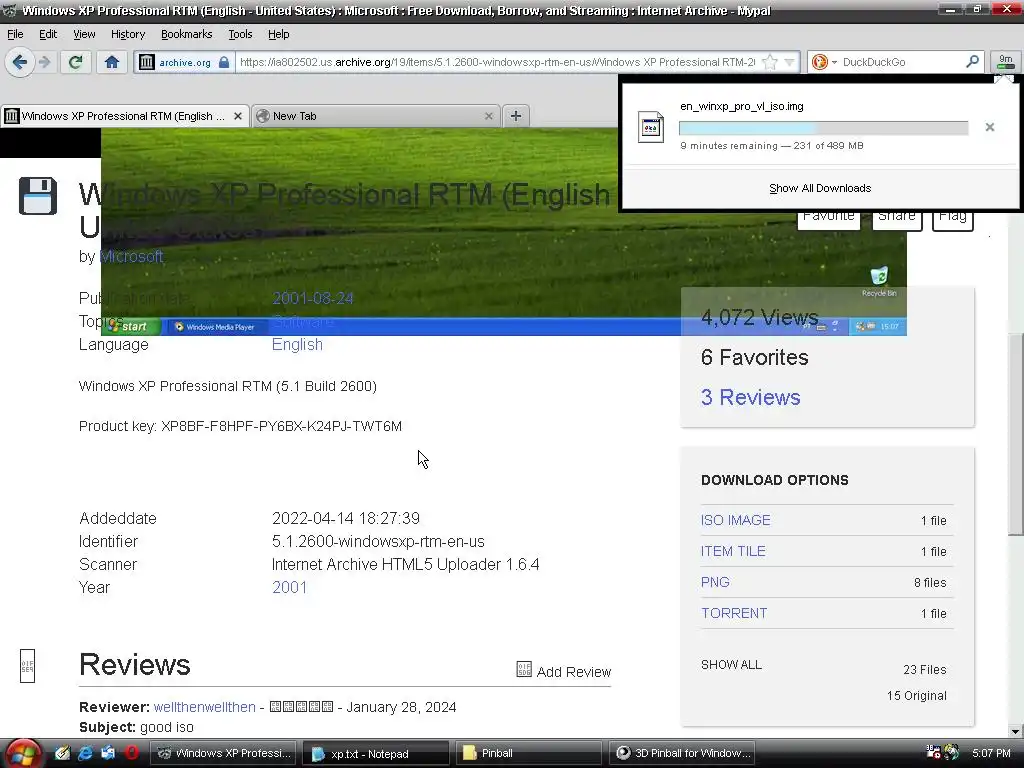
Task: Cancel the en_winxp_pro_vl_iso.img download
Action: (990, 127)
